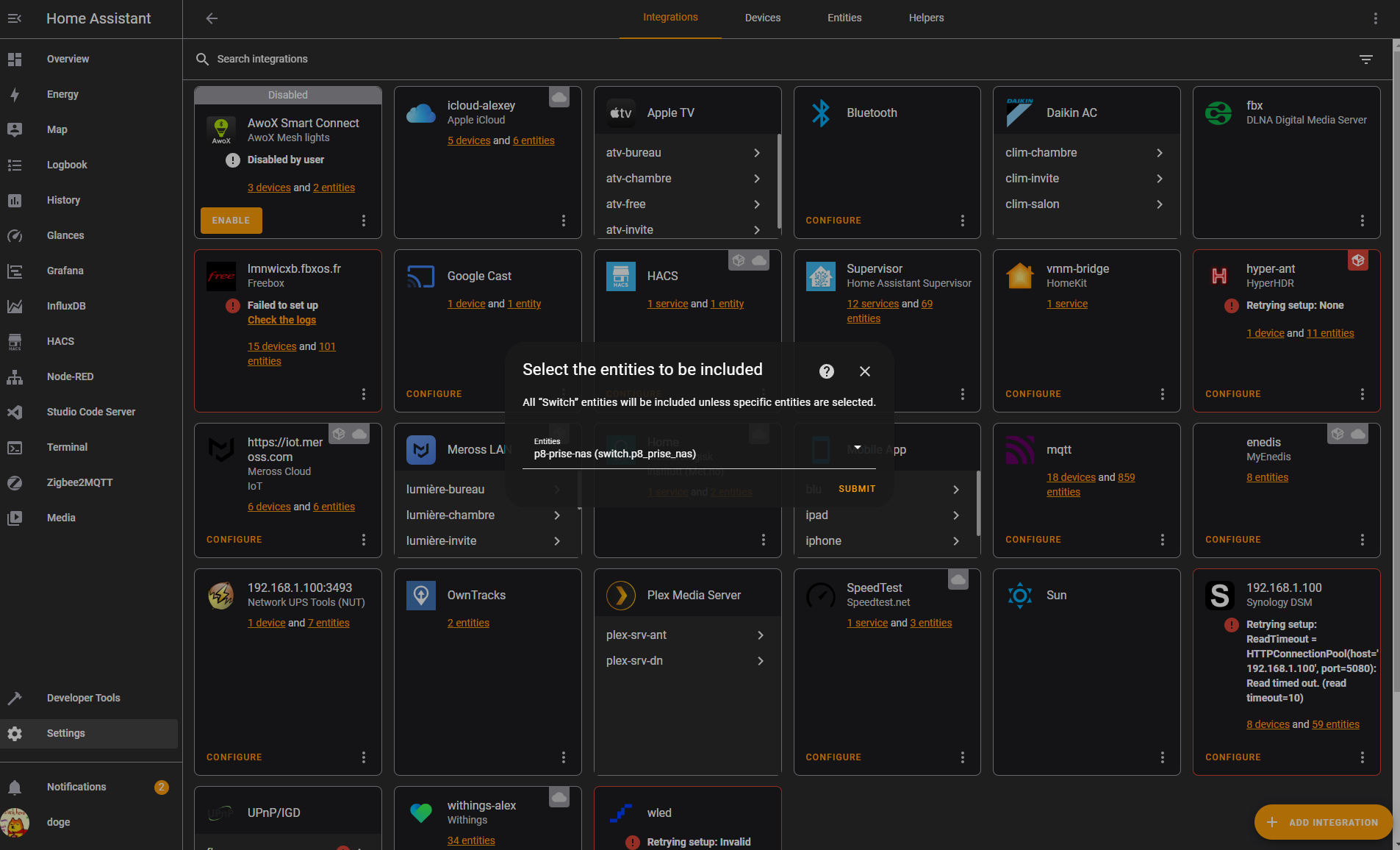Collapse the sidebar with the hamburger icon
This screenshot has width=1400, height=850.
(x=15, y=18)
